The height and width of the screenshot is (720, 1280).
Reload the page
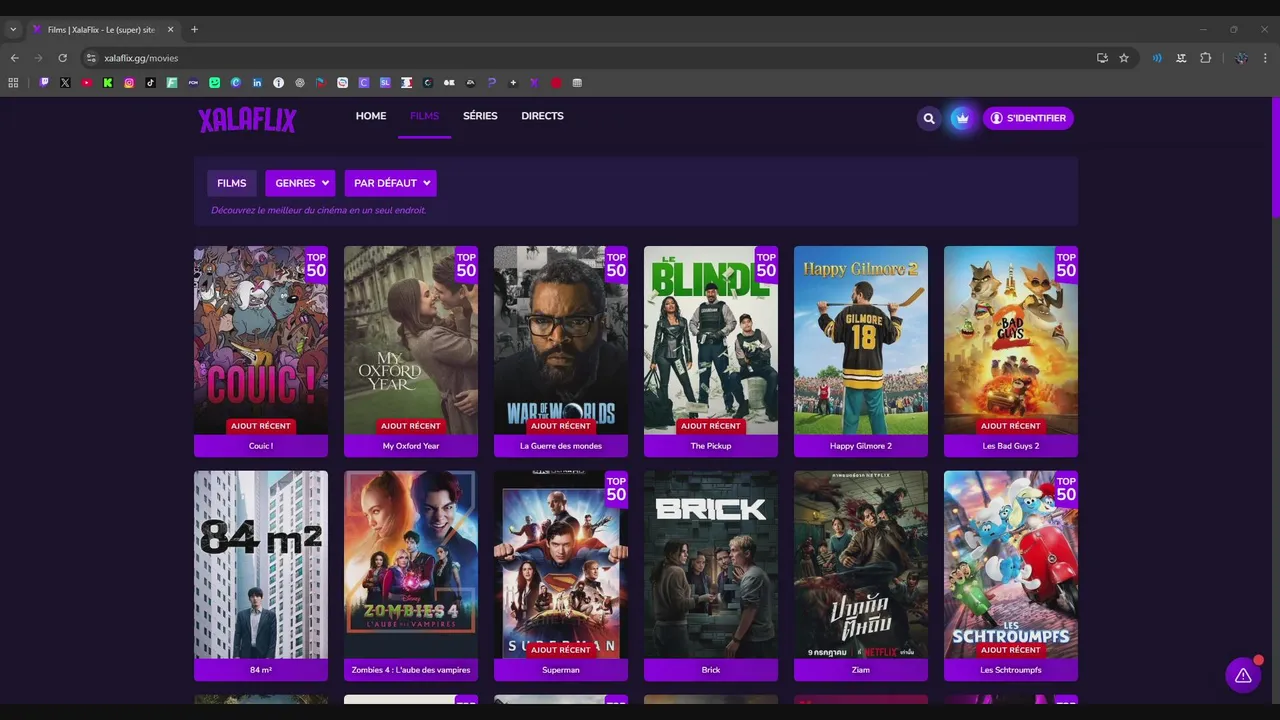point(62,58)
